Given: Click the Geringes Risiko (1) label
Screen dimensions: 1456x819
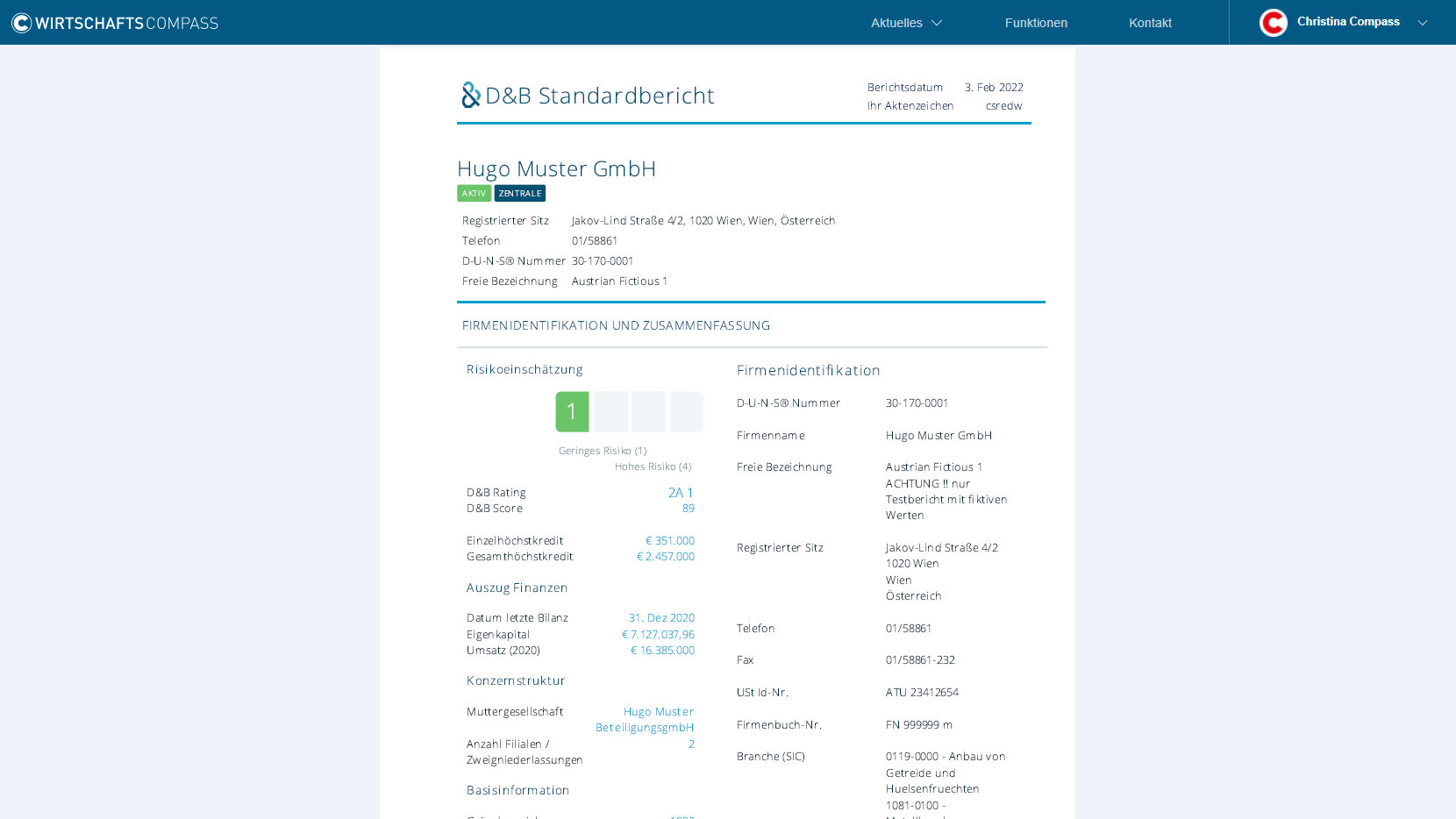Looking at the screenshot, I should pos(603,451).
